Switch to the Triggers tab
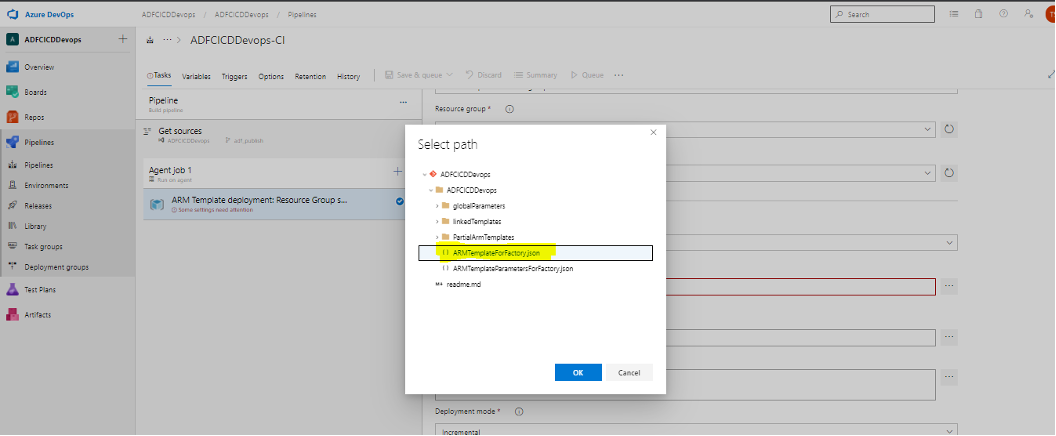This screenshot has height=436, width=1056. [234, 76]
